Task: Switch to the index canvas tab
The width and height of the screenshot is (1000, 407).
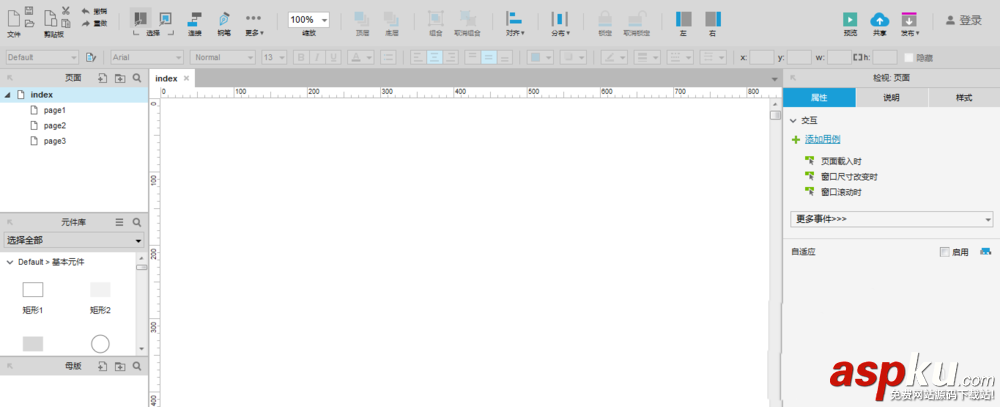Action: click(166, 78)
